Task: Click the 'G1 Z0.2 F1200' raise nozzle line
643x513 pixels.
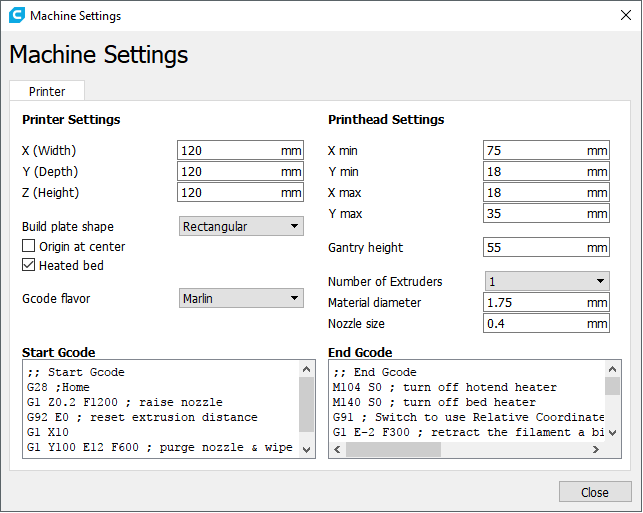Action: (x=125, y=402)
